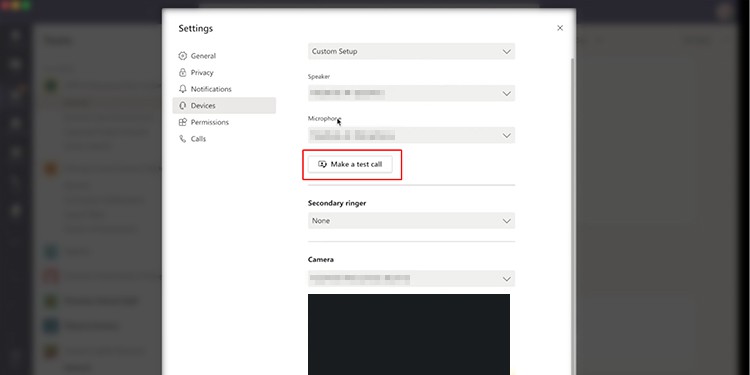Viewport: 750px width, 375px height.
Task: Expand the Secondary ringer dropdown showing None
Action: 411,221
